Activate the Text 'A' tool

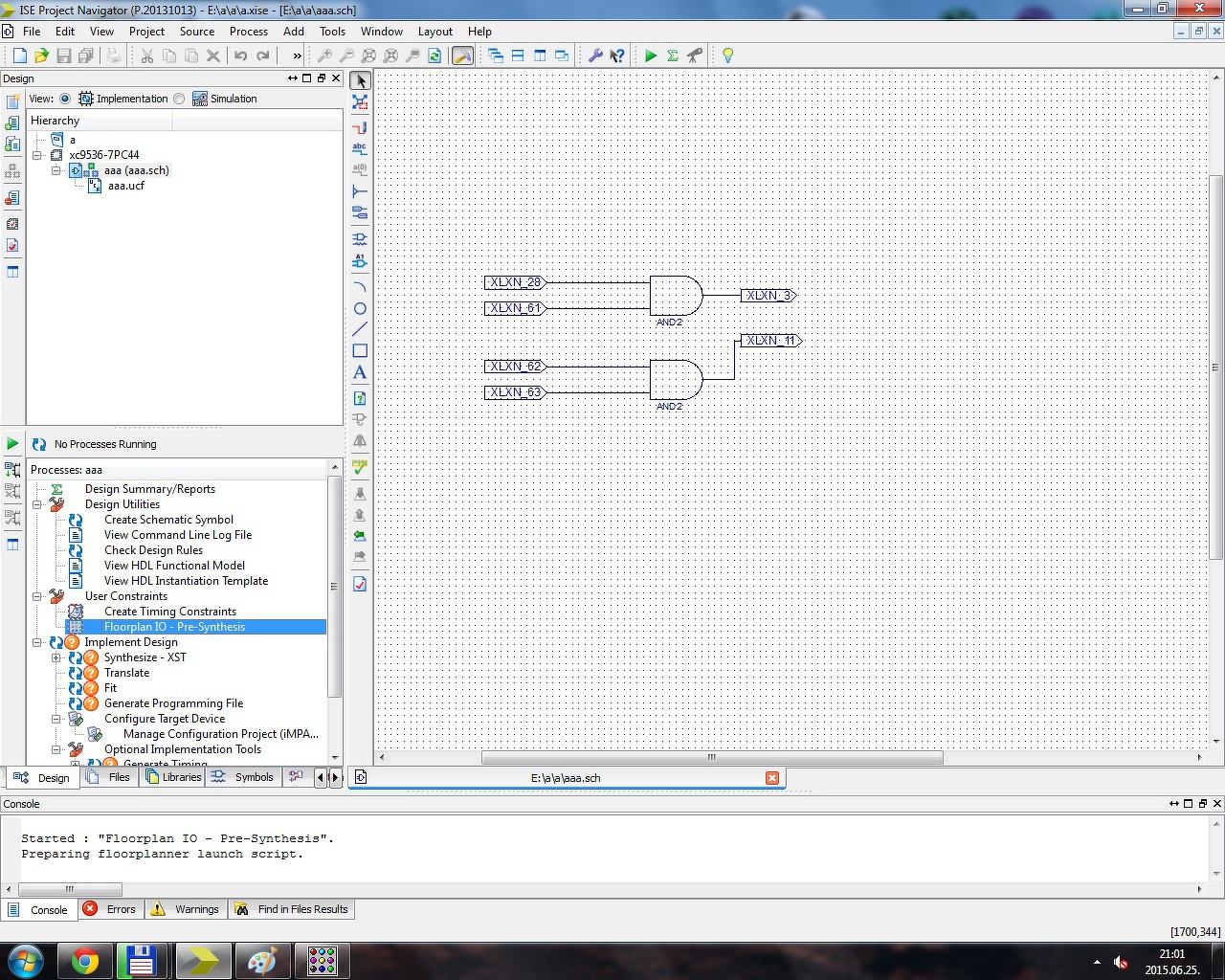(360, 372)
